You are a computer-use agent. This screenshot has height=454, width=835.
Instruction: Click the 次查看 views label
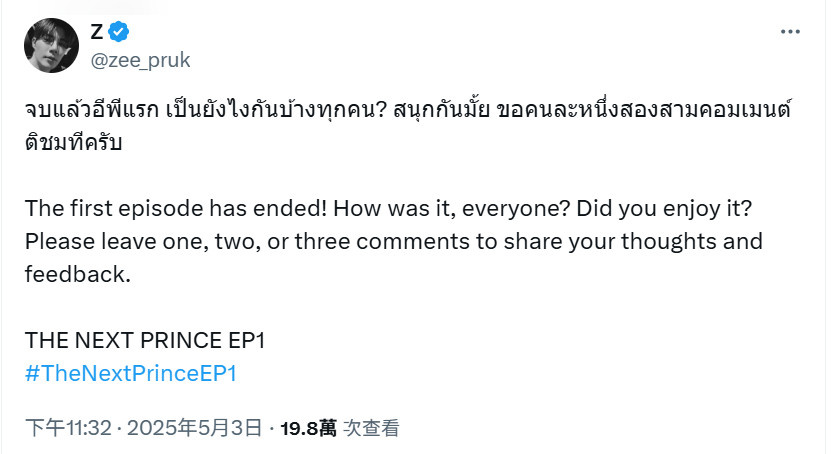[371, 428]
